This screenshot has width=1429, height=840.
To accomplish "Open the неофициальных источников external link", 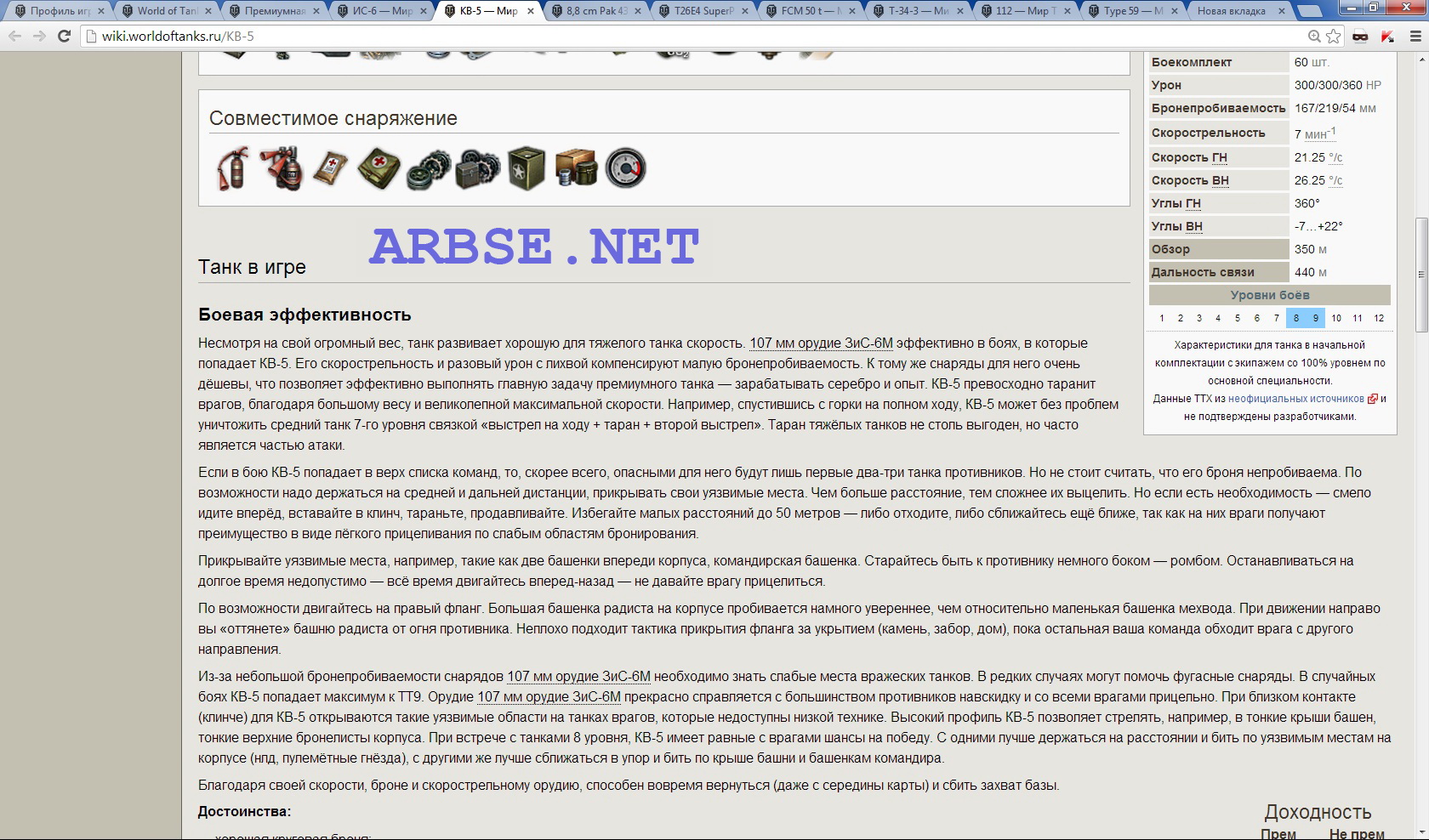I will (1295, 399).
